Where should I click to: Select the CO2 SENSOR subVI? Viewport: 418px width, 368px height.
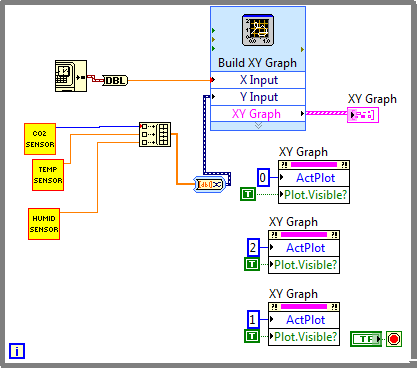(40, 139)
